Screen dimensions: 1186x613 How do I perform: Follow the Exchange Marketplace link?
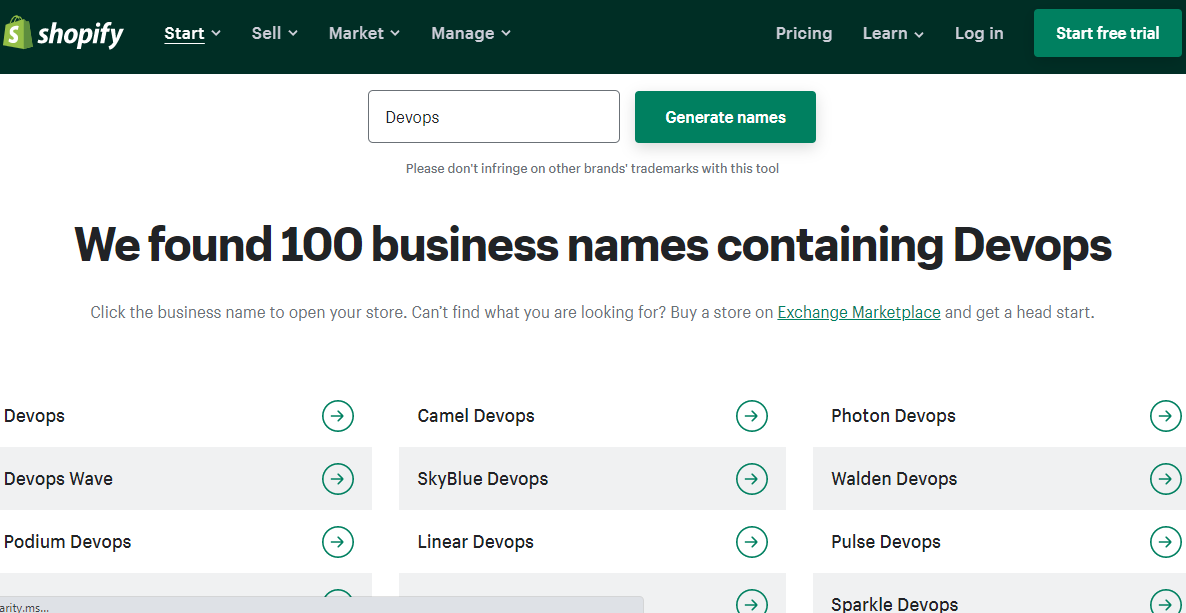point(859,312)
